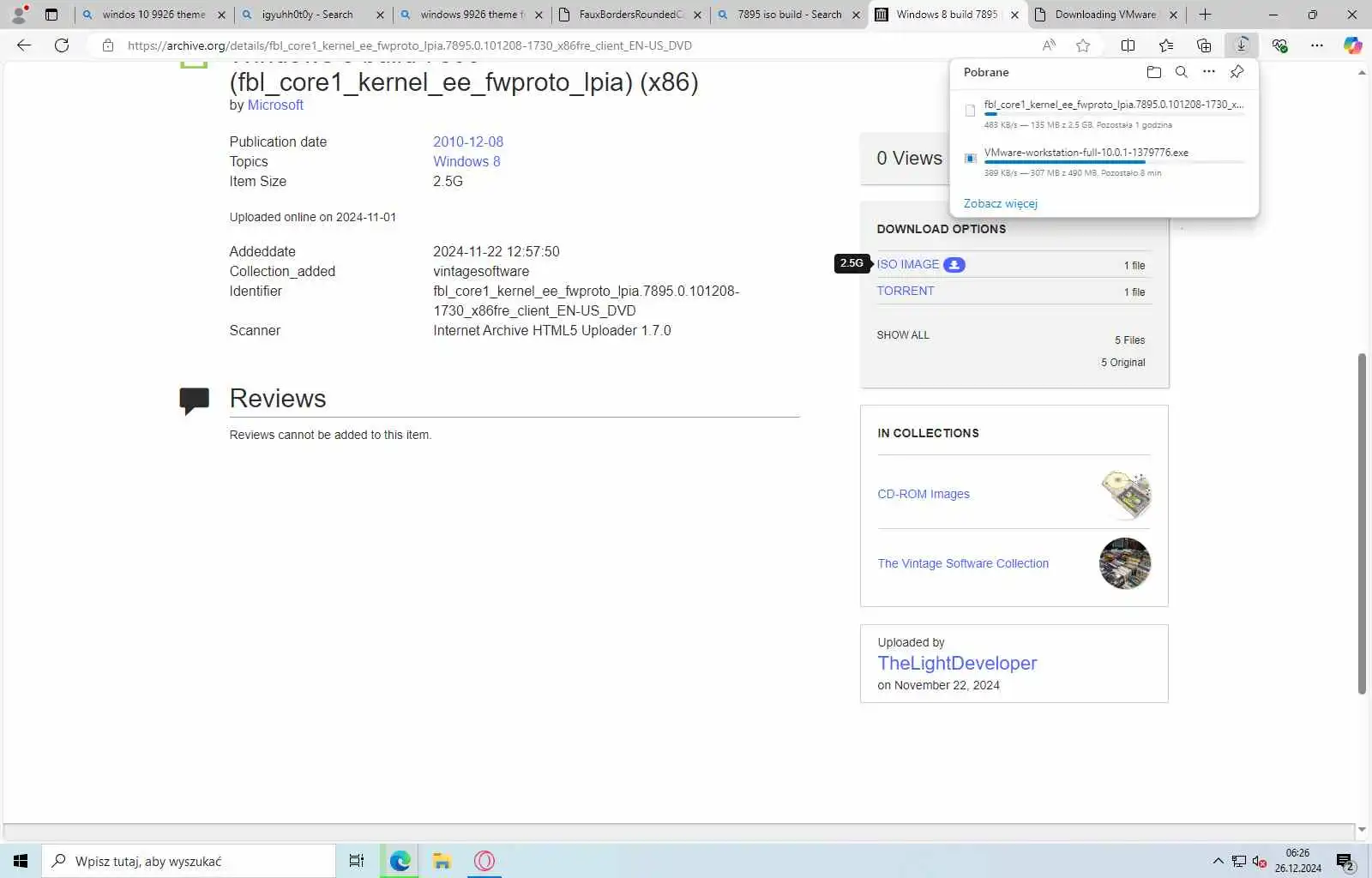Open File Explorer from the taskbar
The height and width of the screenshot is (878, 1372).
point(442,861)
